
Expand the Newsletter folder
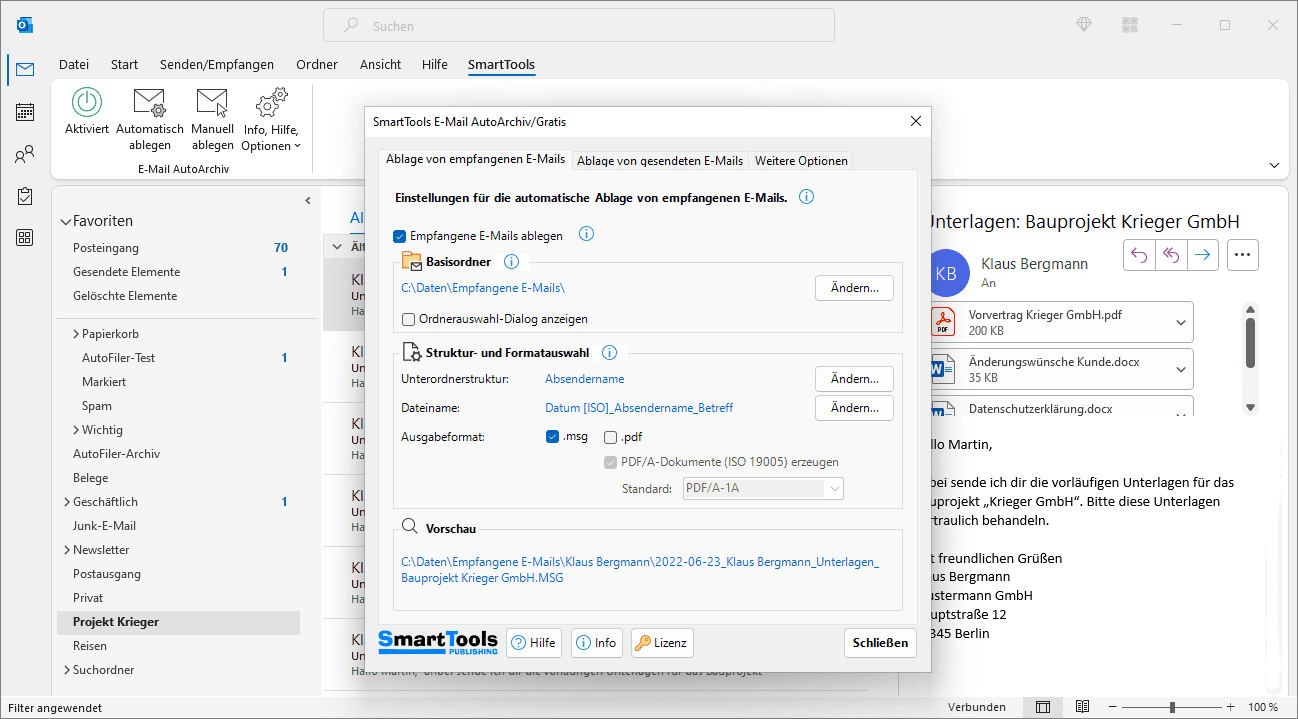tap(67, 550)
